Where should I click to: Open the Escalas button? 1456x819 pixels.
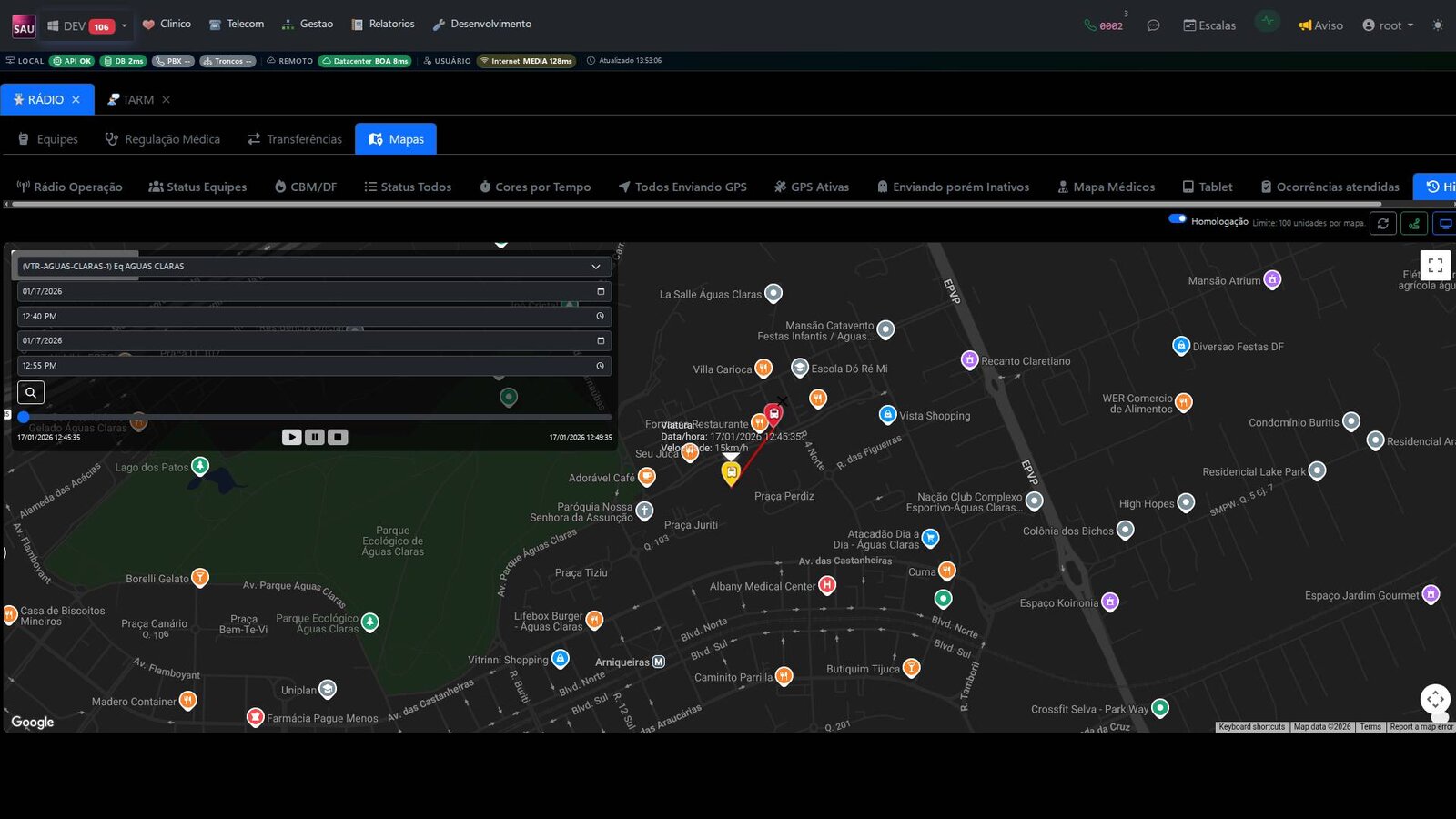pos(1209,25)
